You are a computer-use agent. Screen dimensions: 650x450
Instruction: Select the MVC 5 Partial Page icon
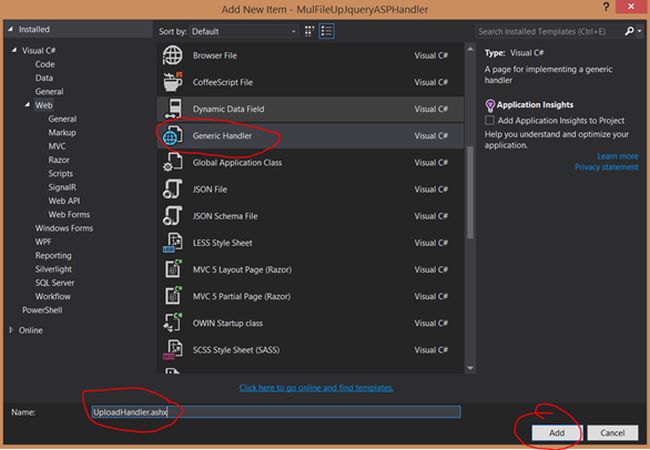click(173, 296)
